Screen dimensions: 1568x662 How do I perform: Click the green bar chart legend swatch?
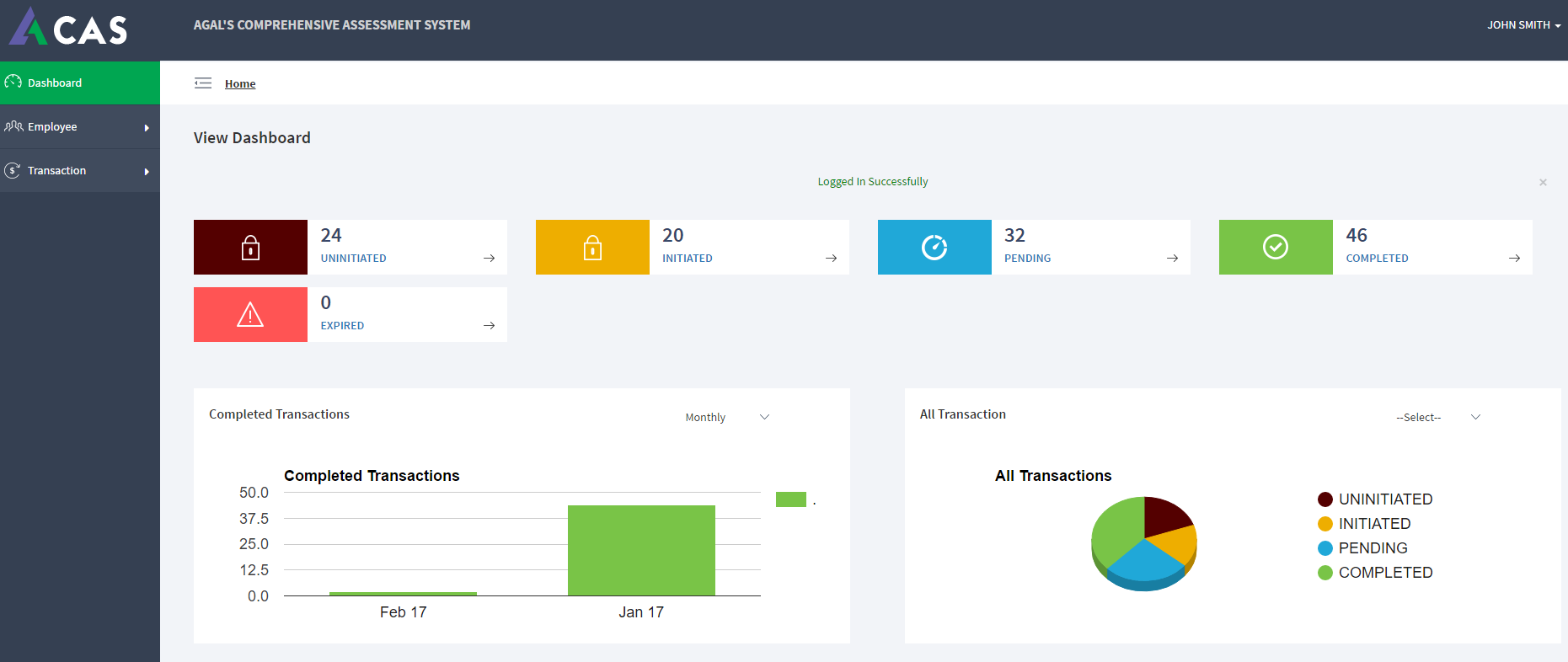pos(791,499)
